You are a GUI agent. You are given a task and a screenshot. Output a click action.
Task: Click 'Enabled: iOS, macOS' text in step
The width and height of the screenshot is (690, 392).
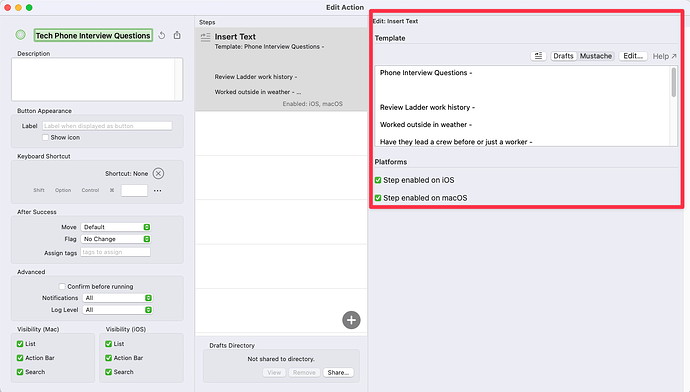(312, 104)
